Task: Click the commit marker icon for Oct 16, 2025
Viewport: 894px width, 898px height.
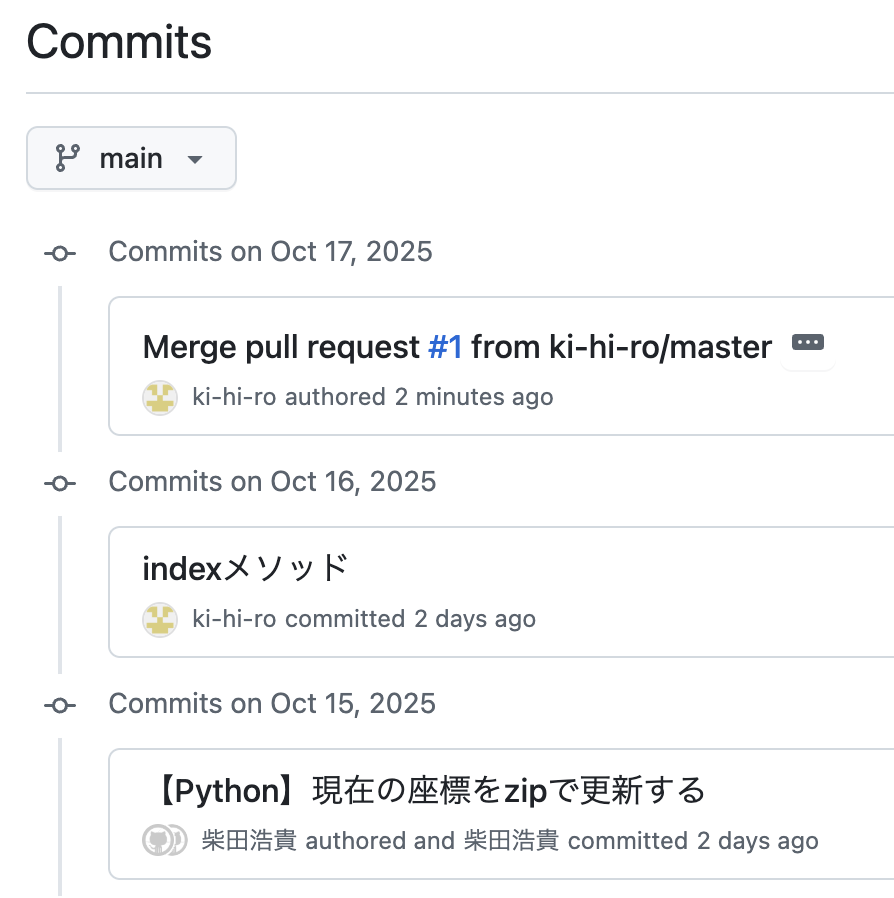Action: [59, 483]
